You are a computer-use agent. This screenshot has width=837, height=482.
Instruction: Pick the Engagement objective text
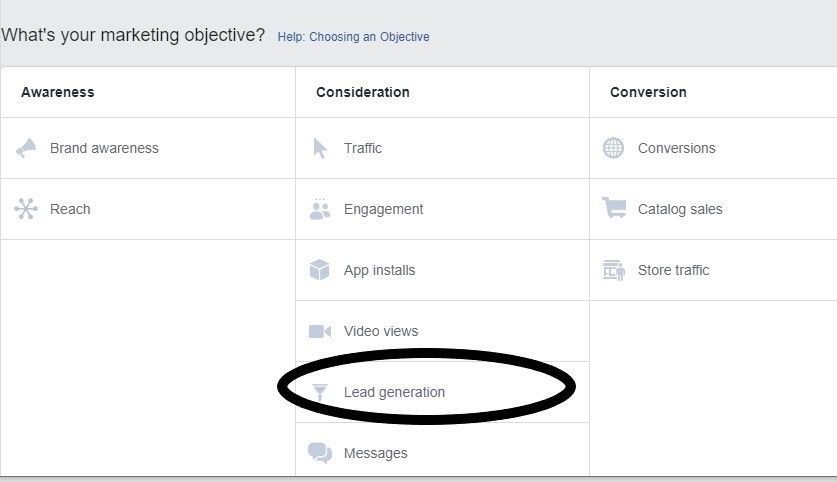(383, 209)
